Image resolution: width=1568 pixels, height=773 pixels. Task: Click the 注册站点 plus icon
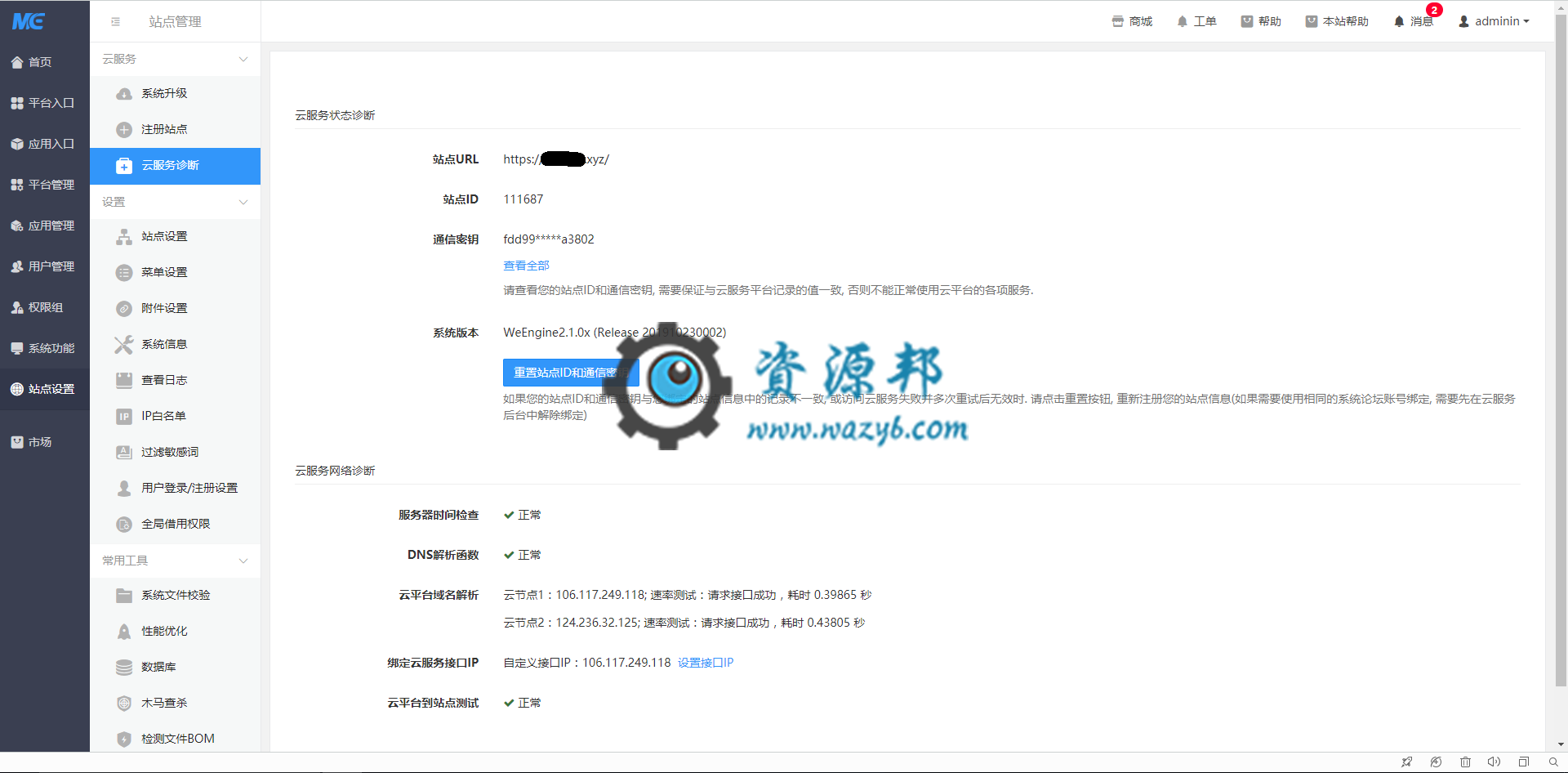[124, 130]
